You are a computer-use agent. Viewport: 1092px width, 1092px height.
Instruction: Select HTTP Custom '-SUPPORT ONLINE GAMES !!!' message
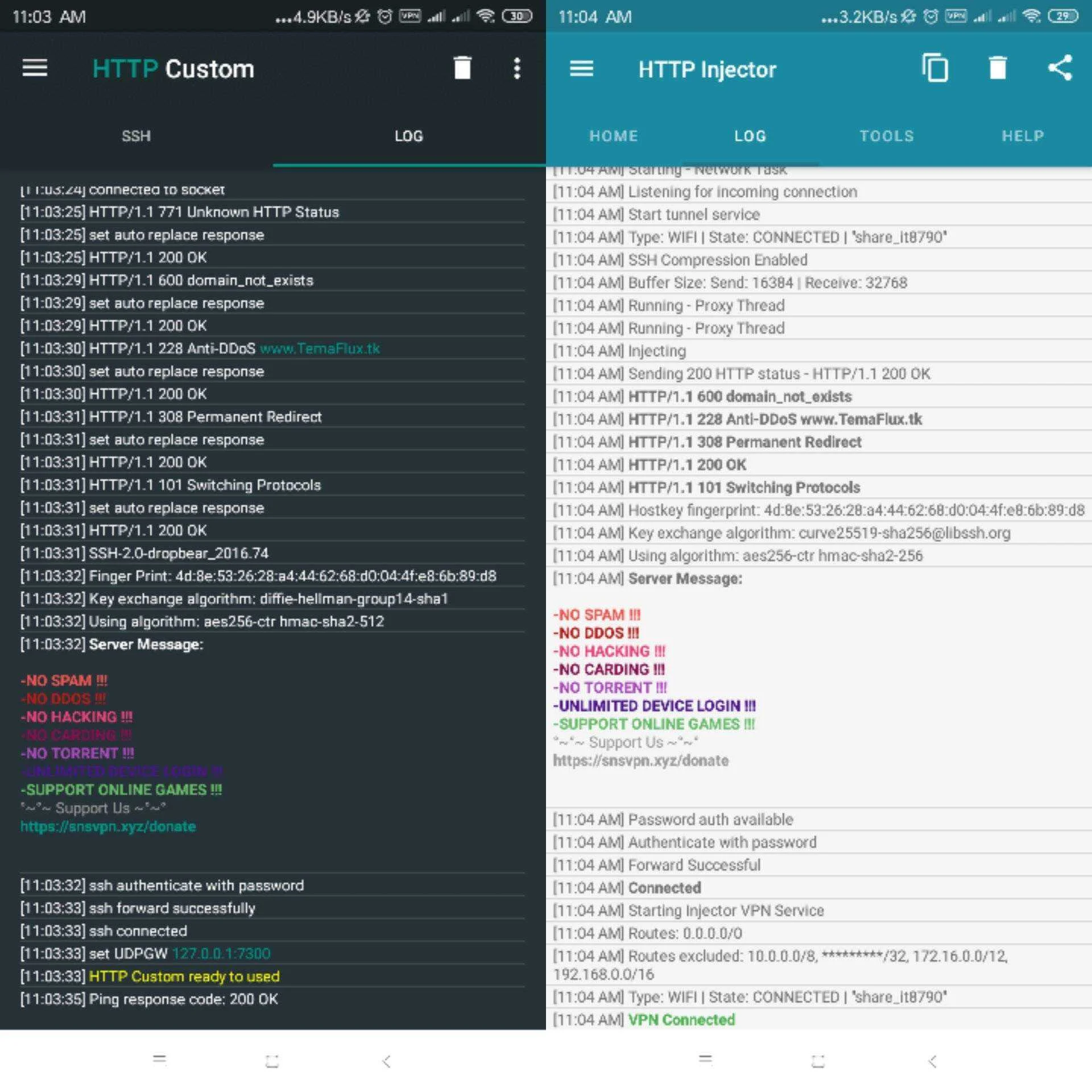(121, 790)
